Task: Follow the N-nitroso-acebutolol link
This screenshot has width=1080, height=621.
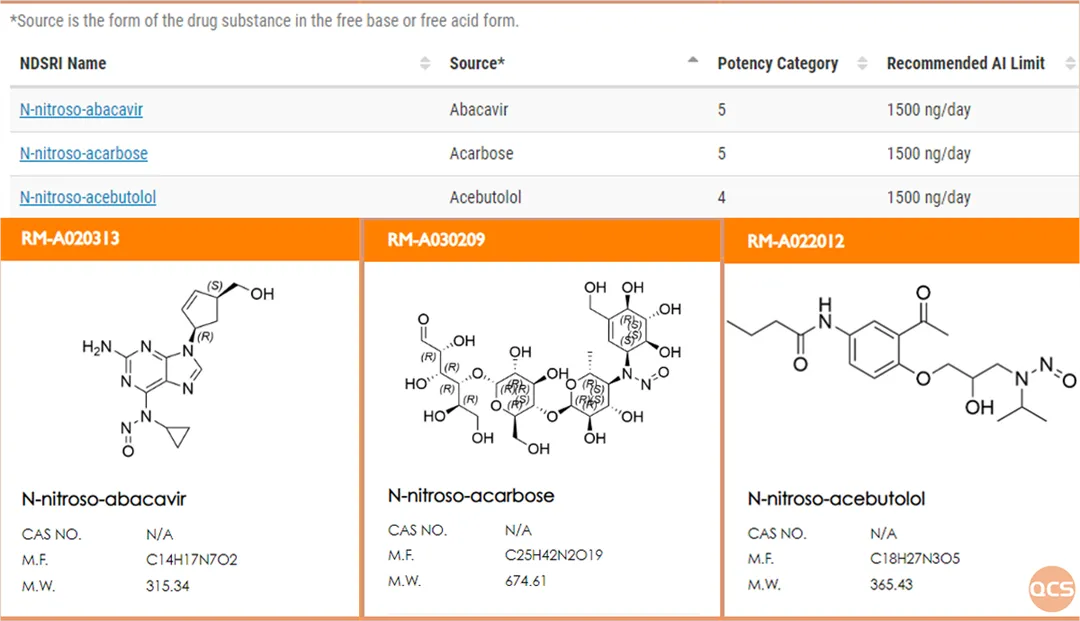Action: 87,198
